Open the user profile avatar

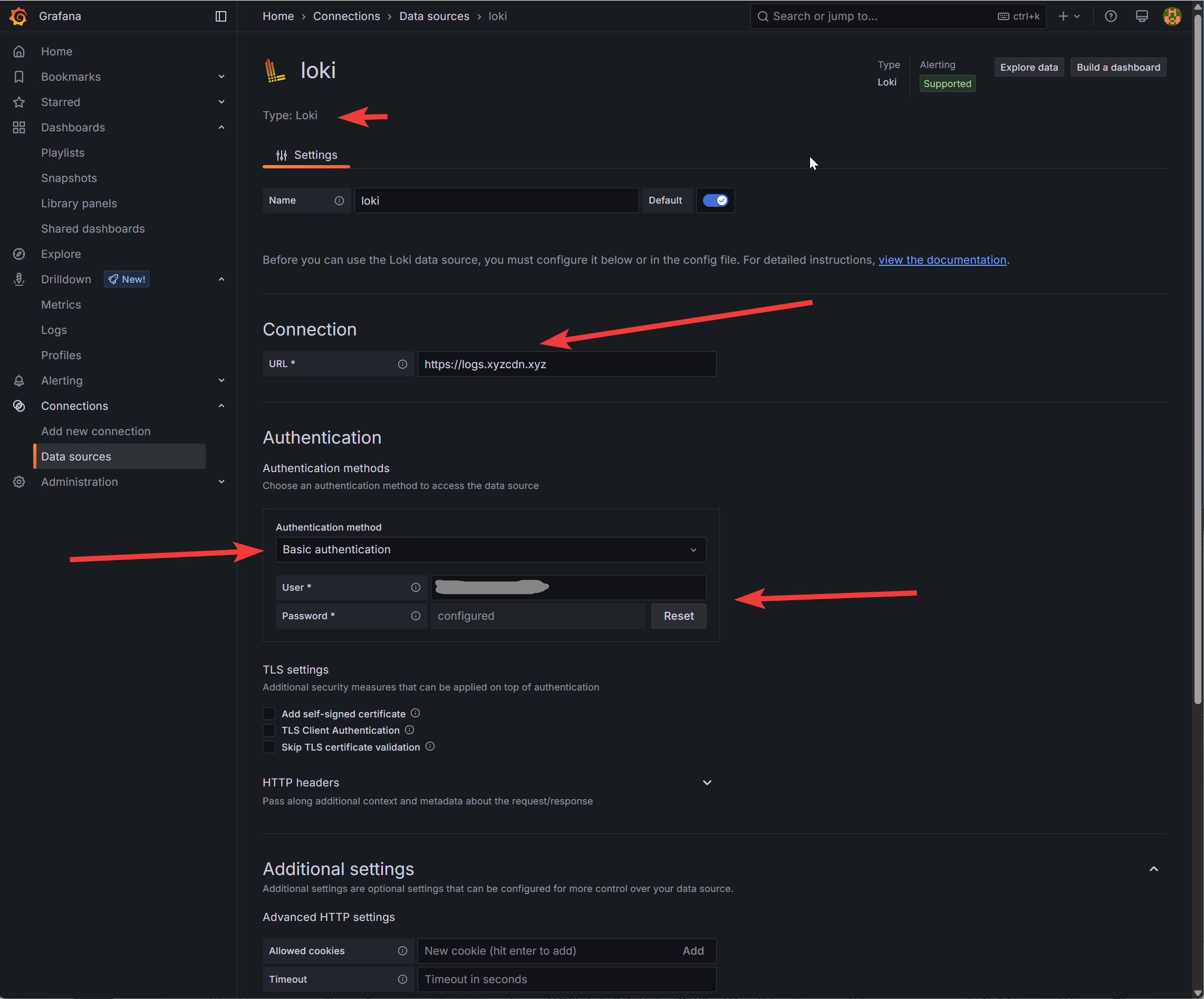point(1172,16)
